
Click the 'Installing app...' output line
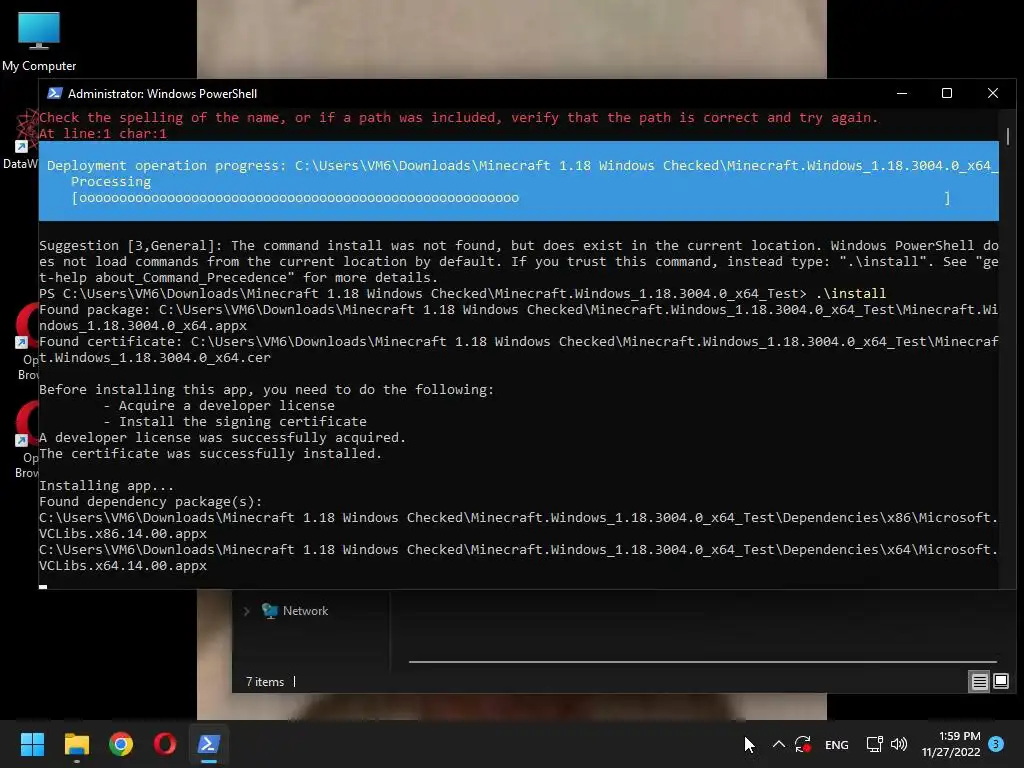pos(106,485)
